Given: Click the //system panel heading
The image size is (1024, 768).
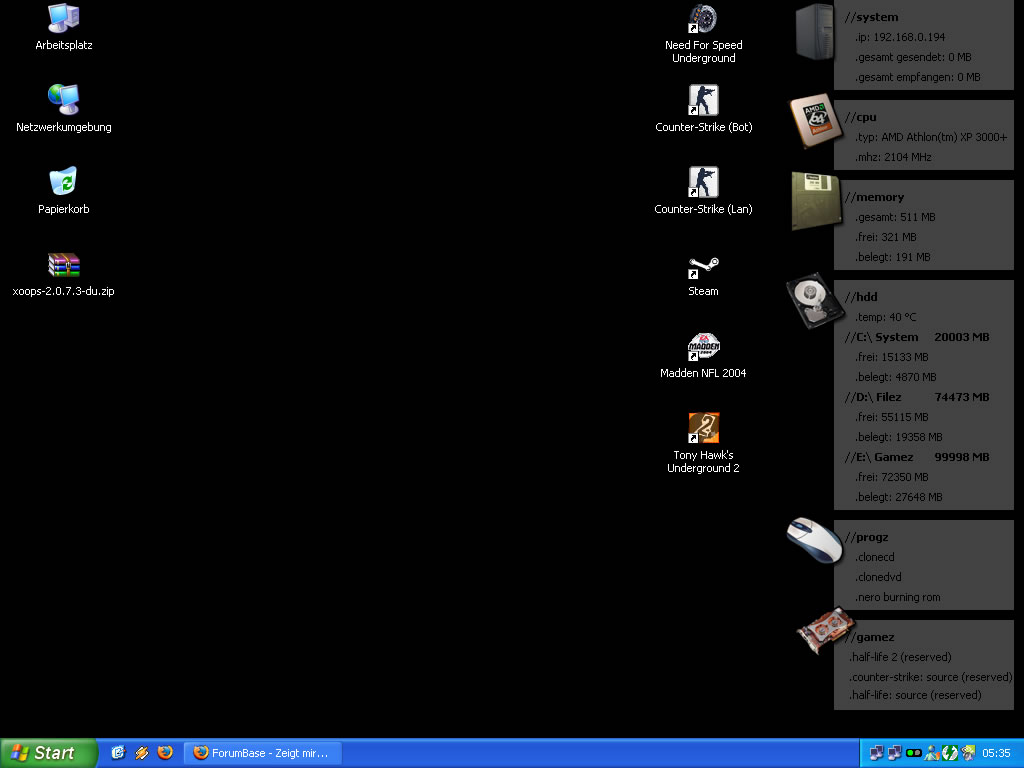Looking at the screenshot, I should coord(871,17).
